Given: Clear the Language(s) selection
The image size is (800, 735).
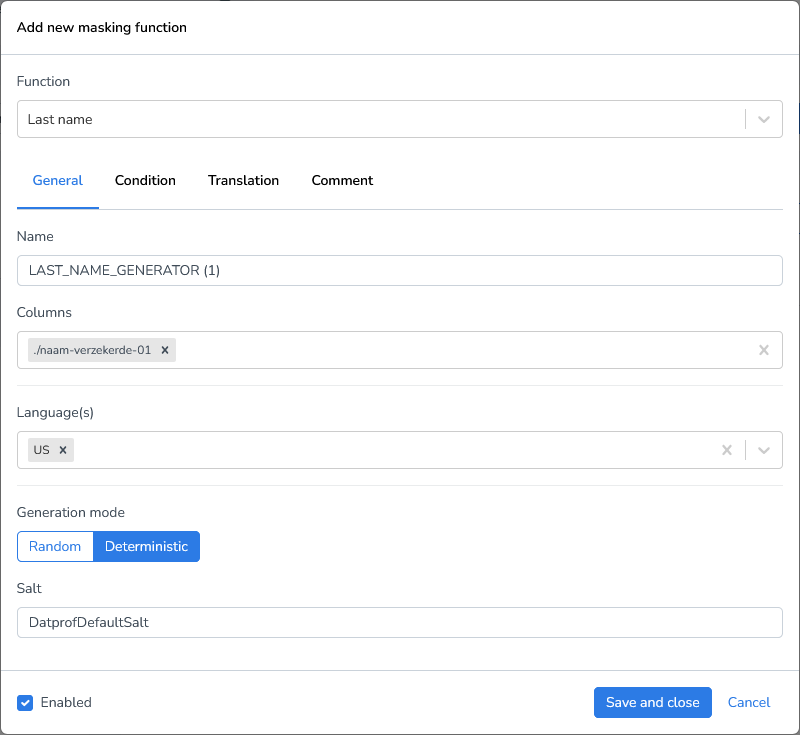Looking at the screenshot, I should [x=726, y=450].
